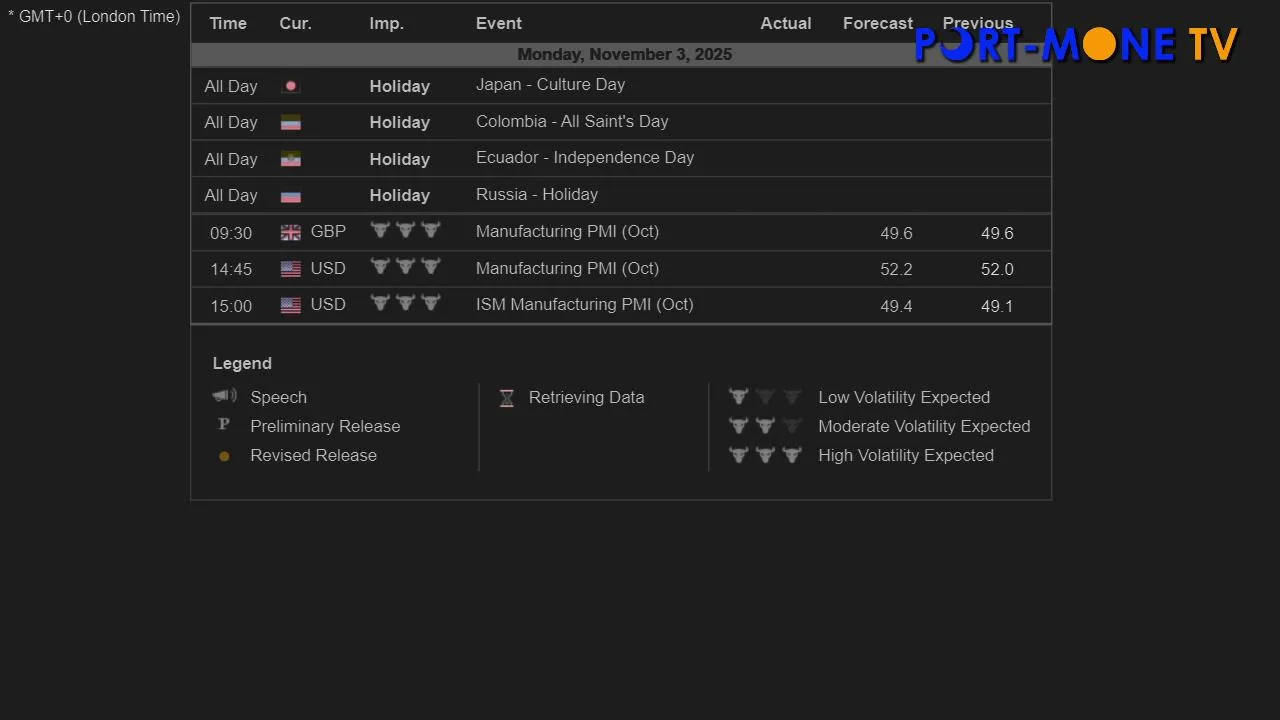Click the High Volatility bull icons
The image size is (1280, 720).
(765, 455)
